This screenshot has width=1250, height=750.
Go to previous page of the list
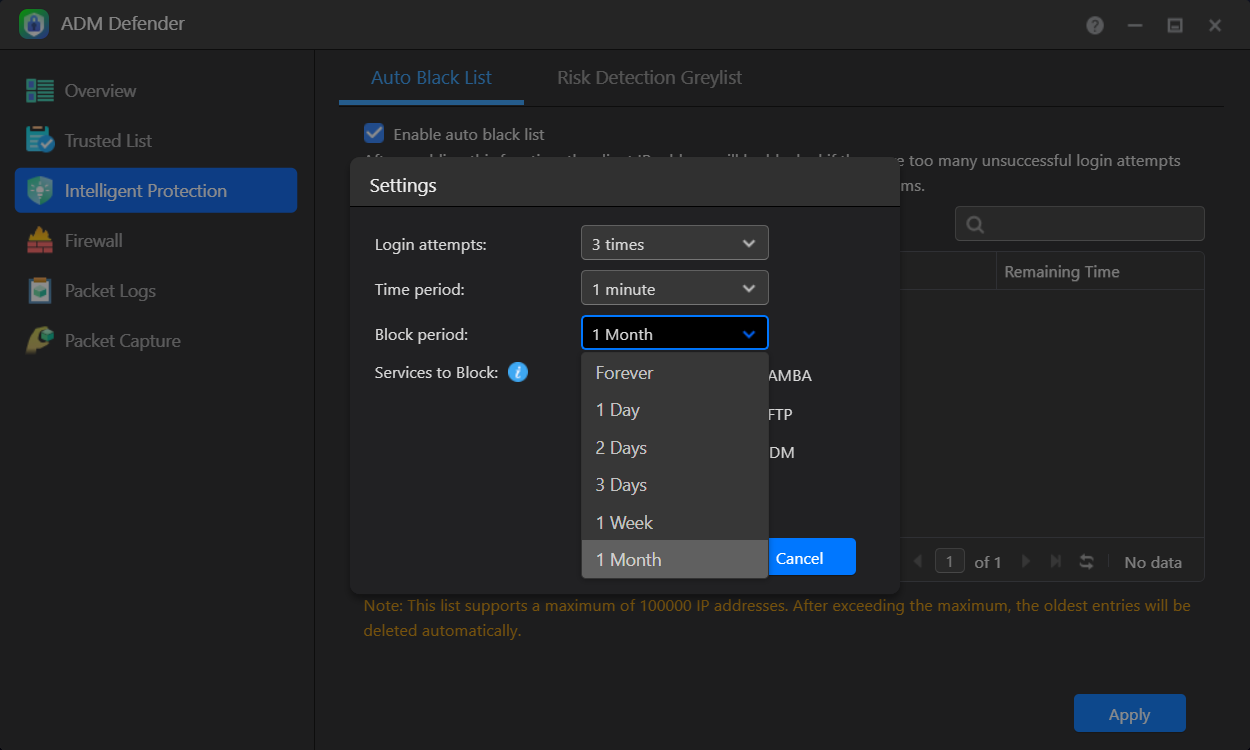click(918, 562)
